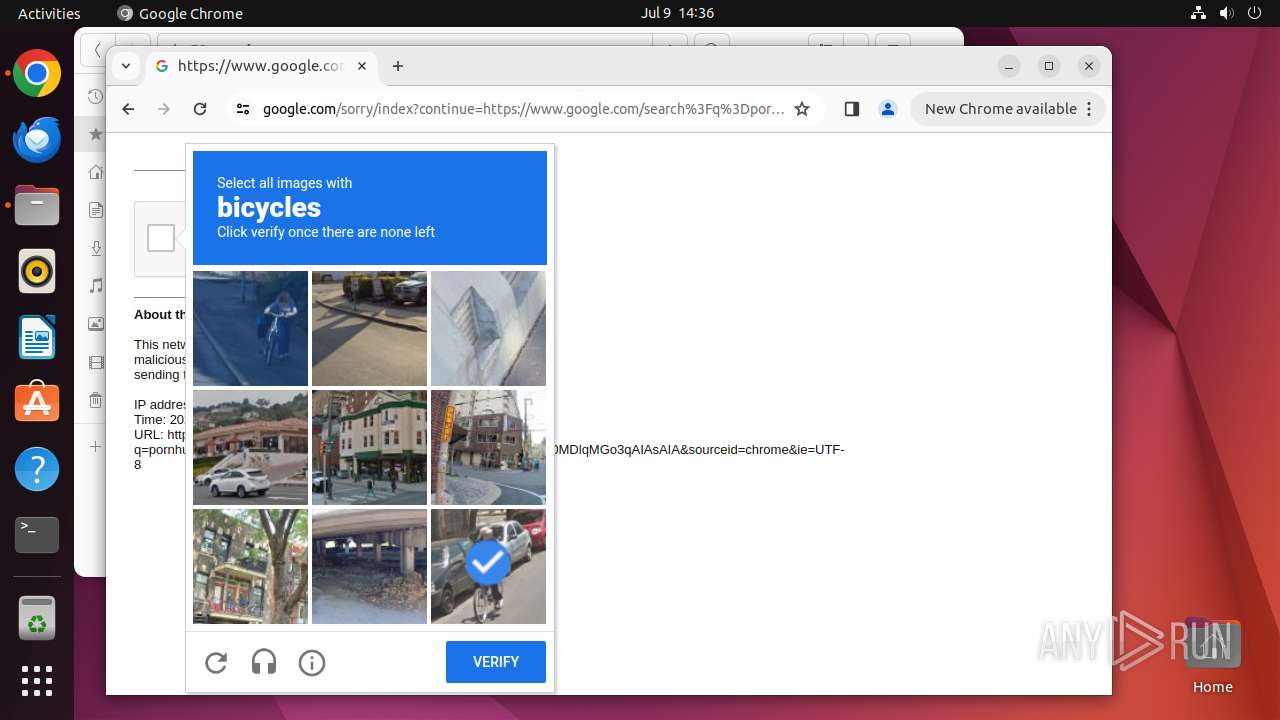Image resolution: width=1280 pixels, height=720 pixels.
Task: Open the system menu via the power icon
Action: (1255, 13)
